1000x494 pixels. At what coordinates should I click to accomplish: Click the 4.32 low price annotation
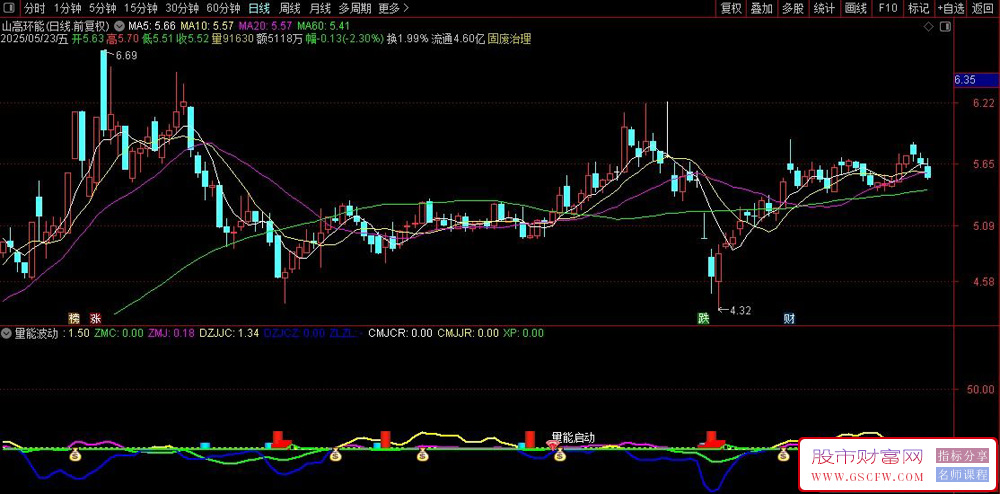(x=740, y=310)
